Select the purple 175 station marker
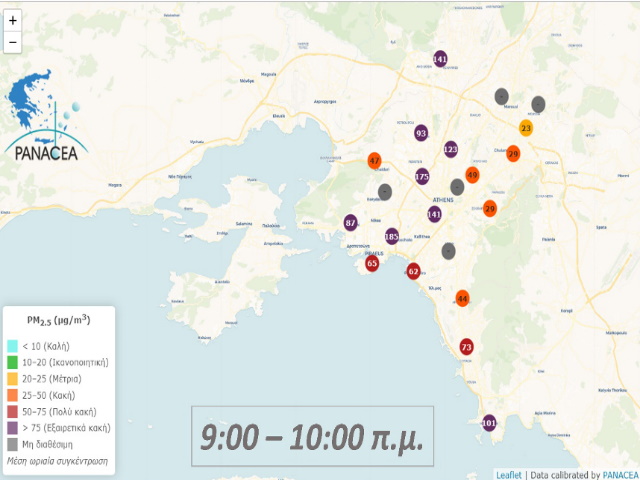This screenshot has height=480, width=640. (422, 177)
